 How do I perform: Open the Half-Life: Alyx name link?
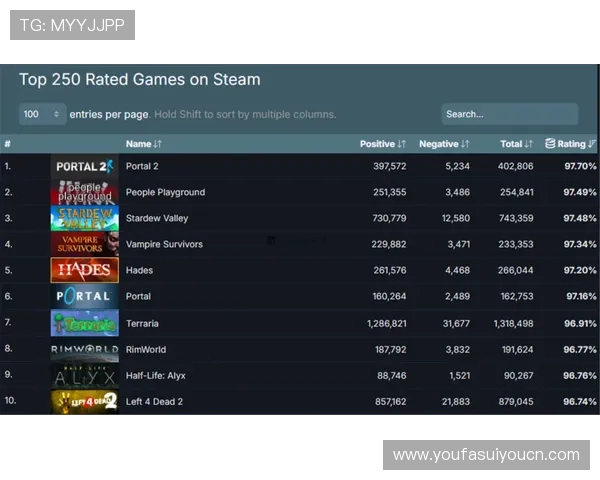click(156, 376)
